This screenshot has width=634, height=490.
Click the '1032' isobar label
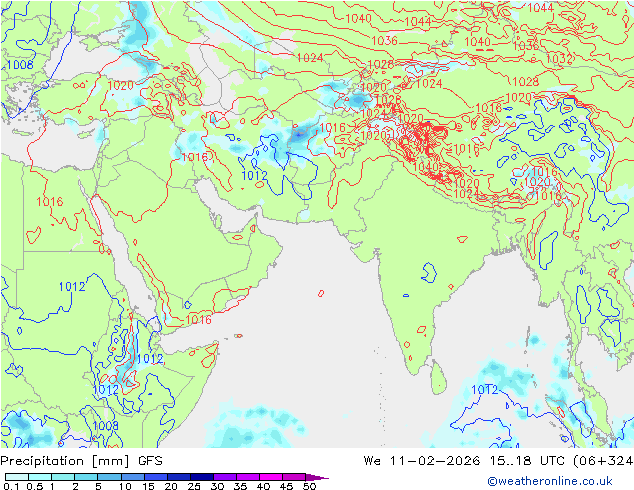[x=559, y=59]
